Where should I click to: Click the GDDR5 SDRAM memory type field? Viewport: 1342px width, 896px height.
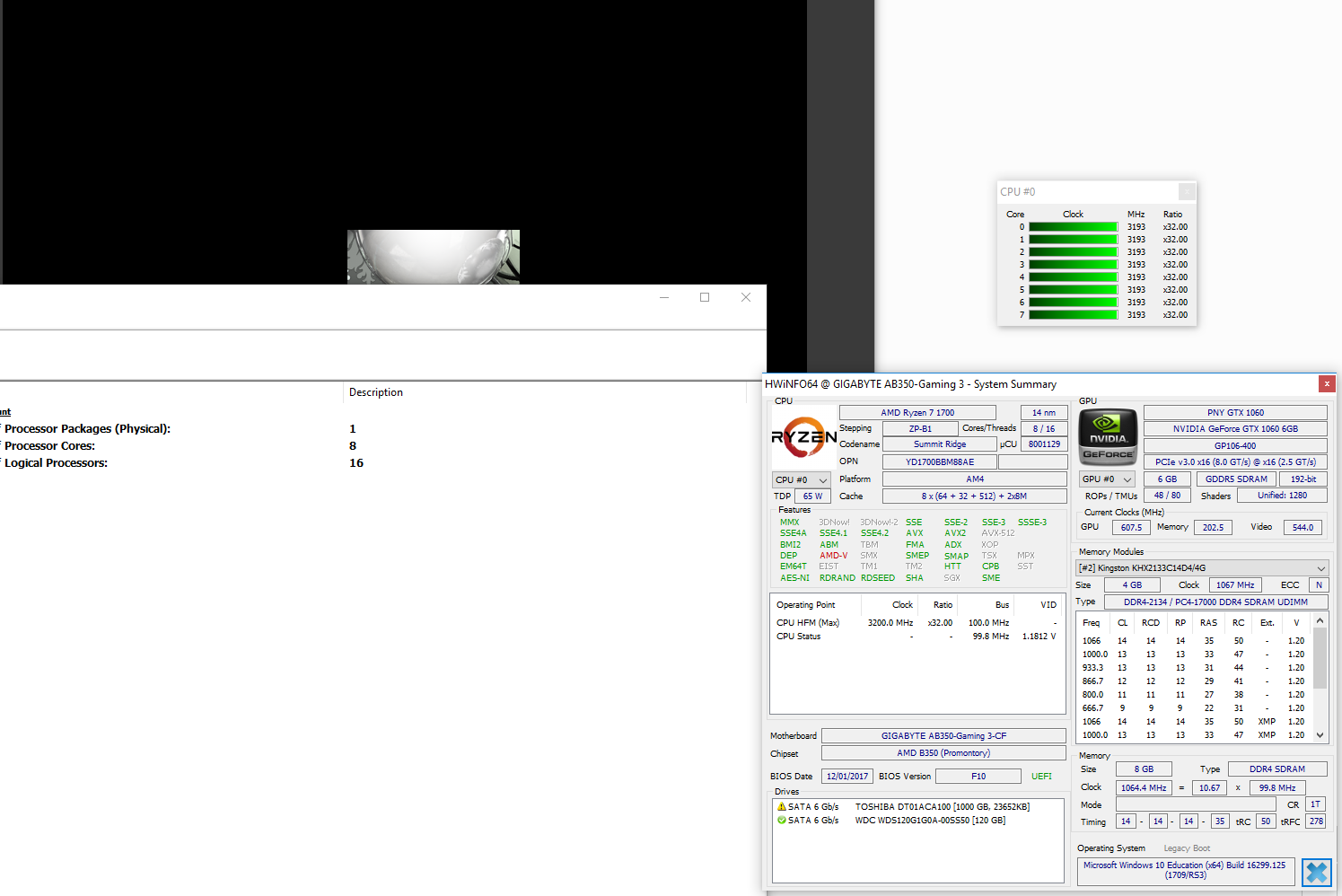[x=1236, y=479]
